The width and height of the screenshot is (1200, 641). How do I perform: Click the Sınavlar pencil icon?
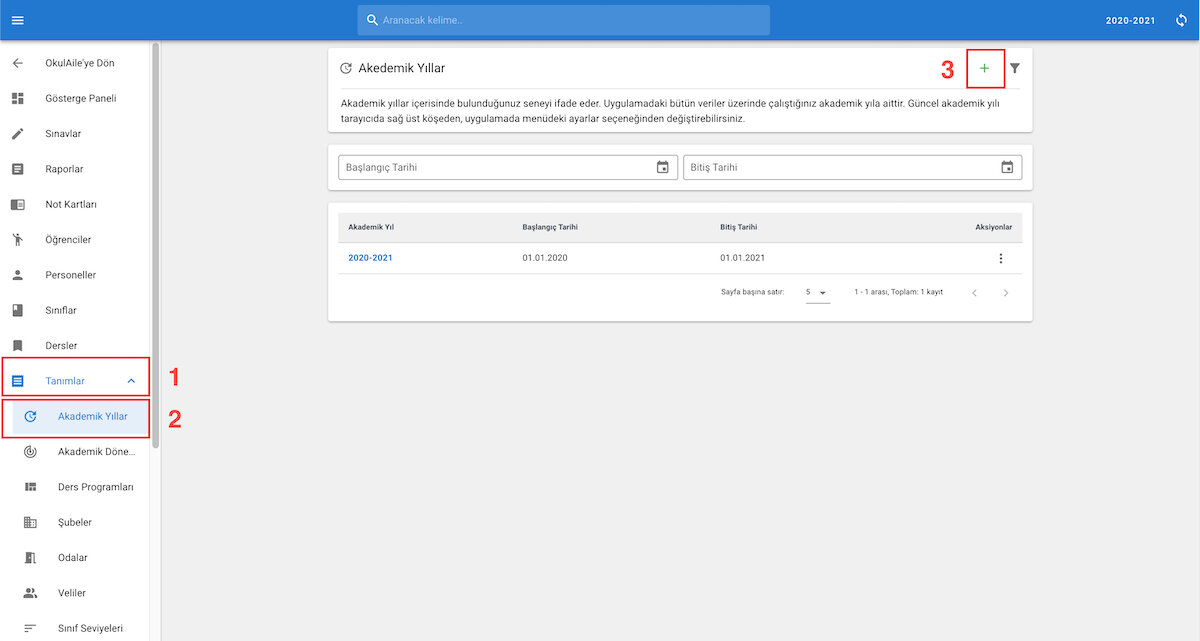[17, 134]
